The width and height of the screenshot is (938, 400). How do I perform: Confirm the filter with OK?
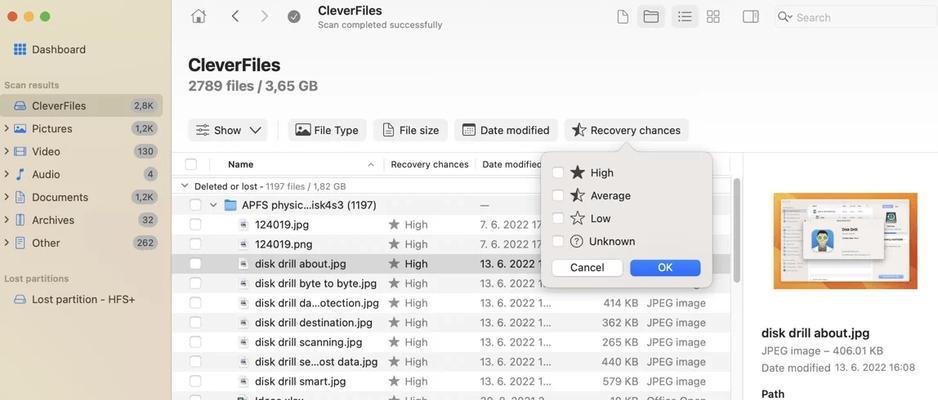[665, 268]
